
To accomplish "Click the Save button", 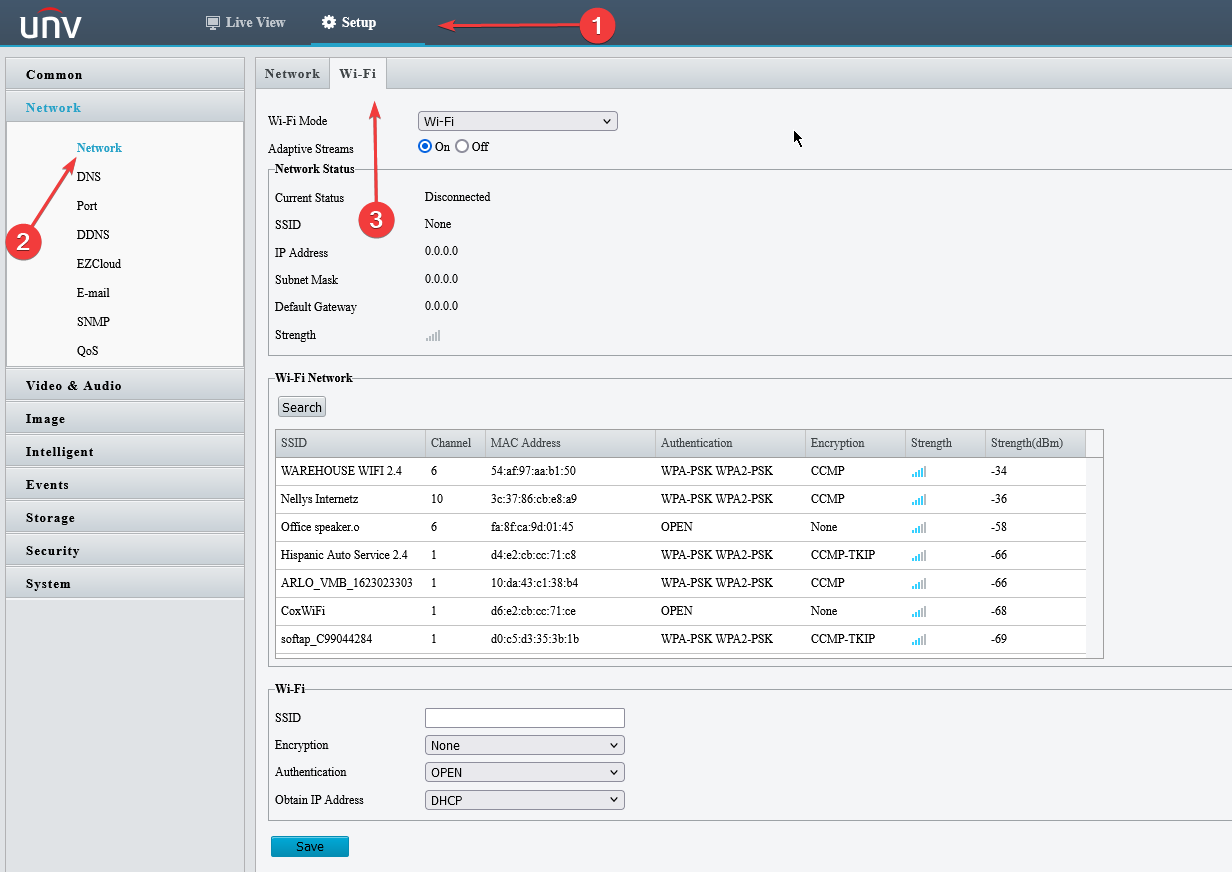I will [310, 846].
